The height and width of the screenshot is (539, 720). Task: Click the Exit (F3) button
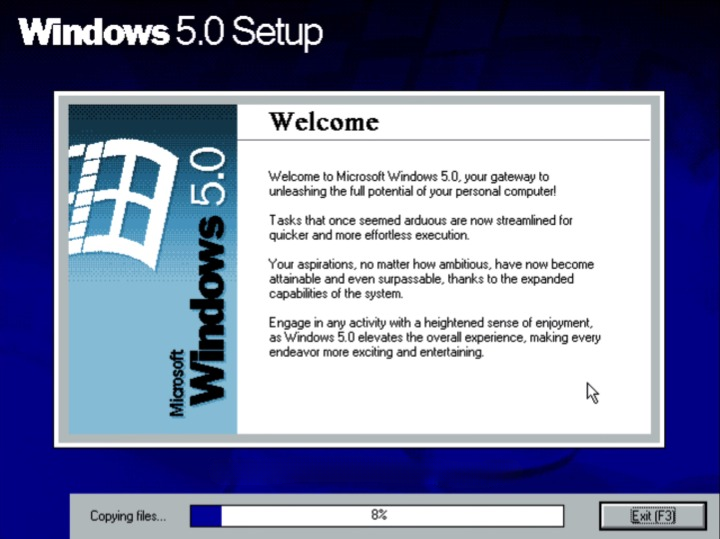652,516
